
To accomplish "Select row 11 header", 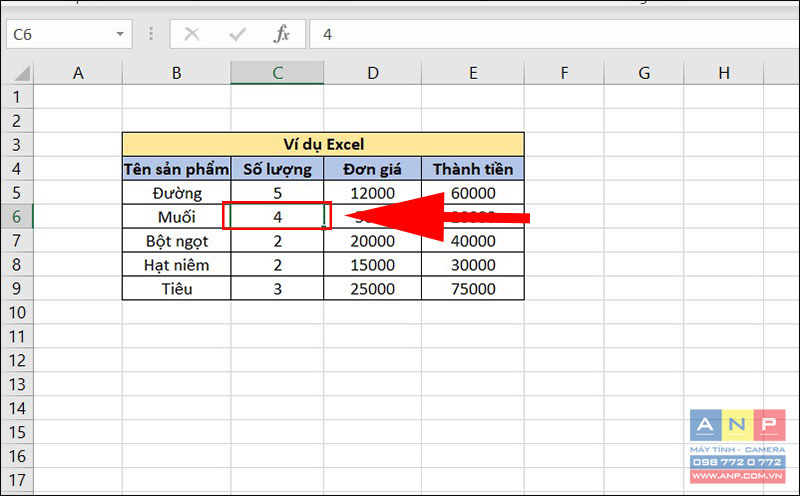I will pos(17,336).
